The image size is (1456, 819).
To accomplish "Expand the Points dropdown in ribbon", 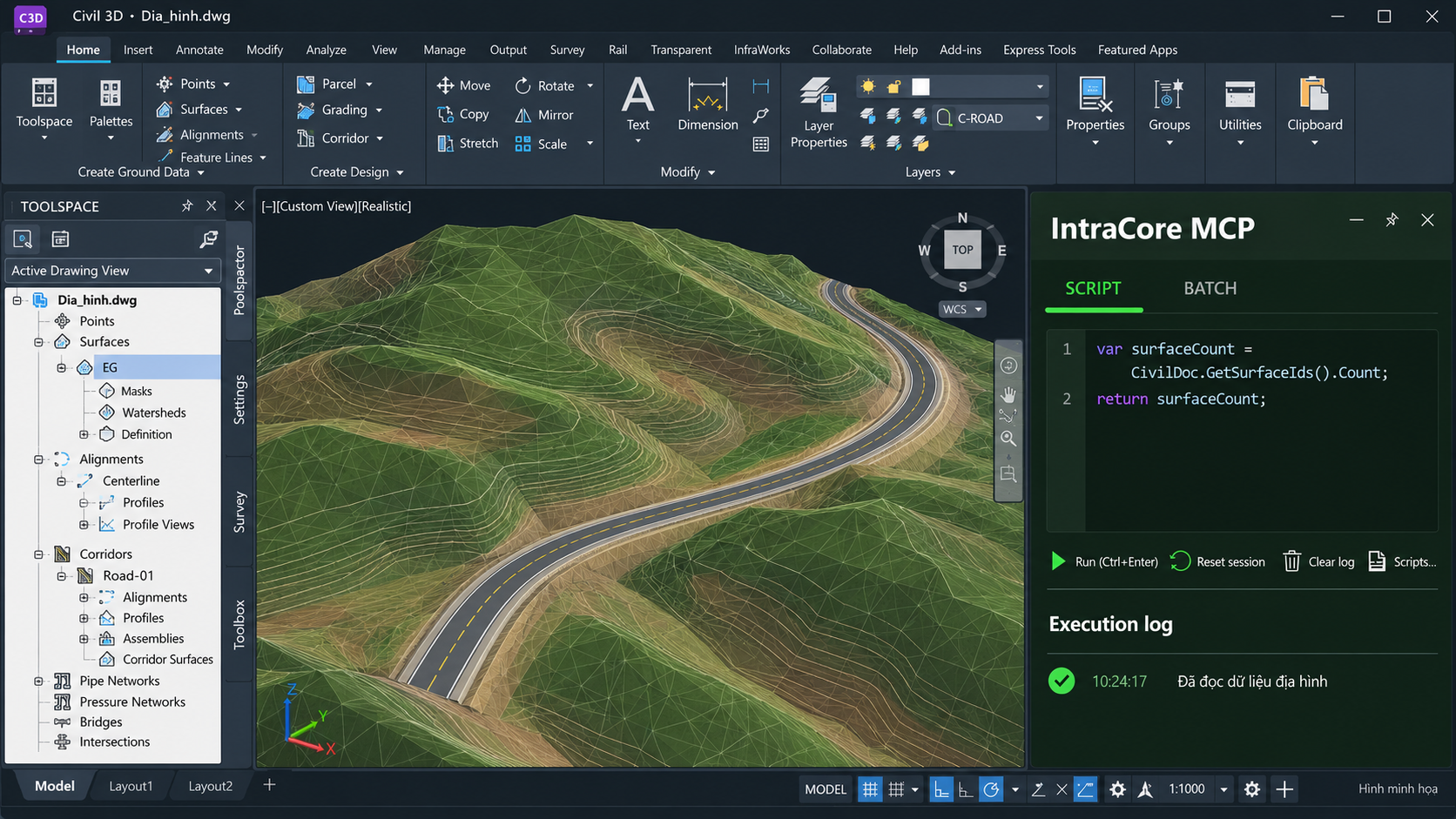I will click(226, 84).
